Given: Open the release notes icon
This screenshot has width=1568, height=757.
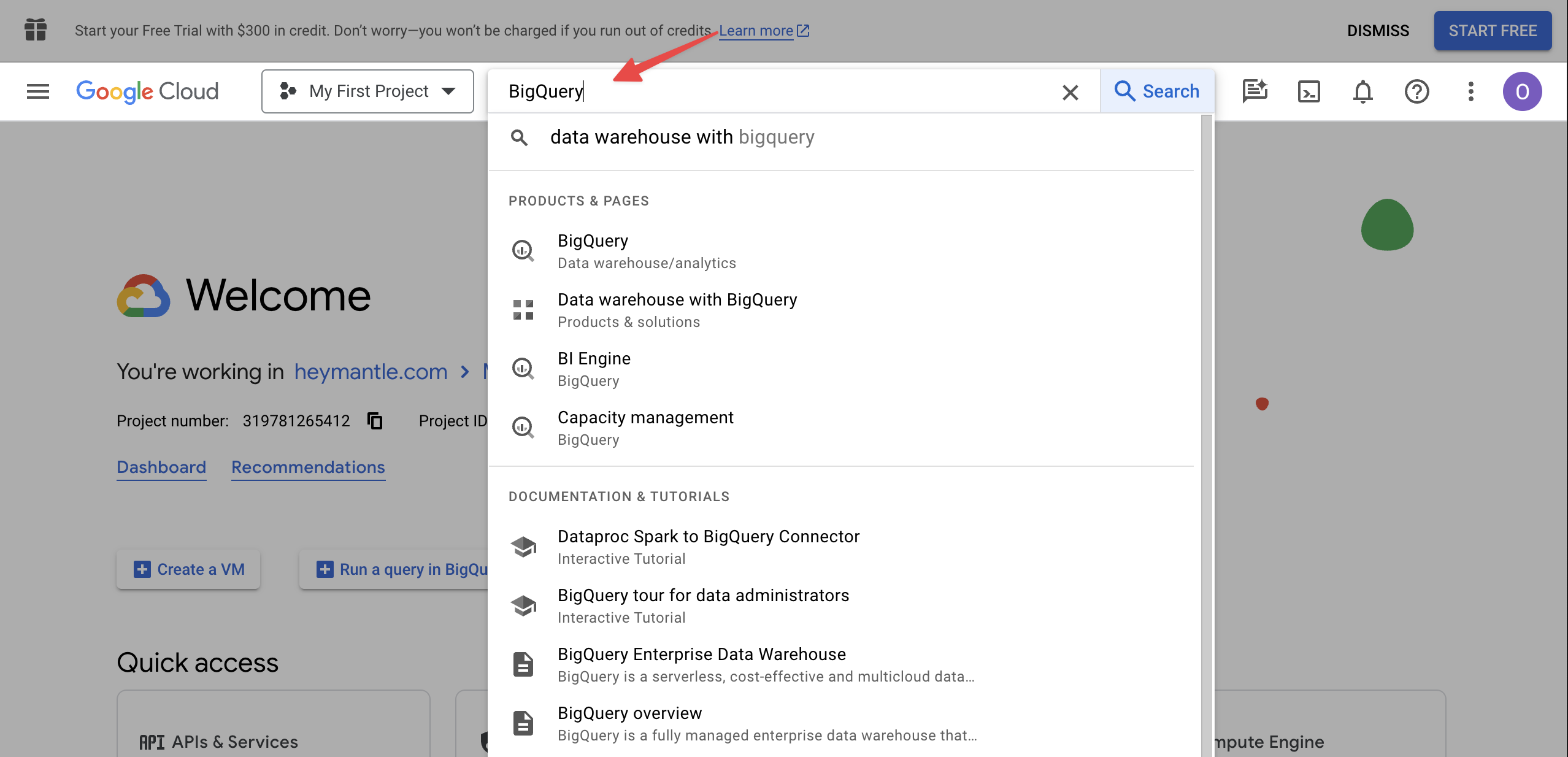Looking at the screenshot, I should [1255, 91].
